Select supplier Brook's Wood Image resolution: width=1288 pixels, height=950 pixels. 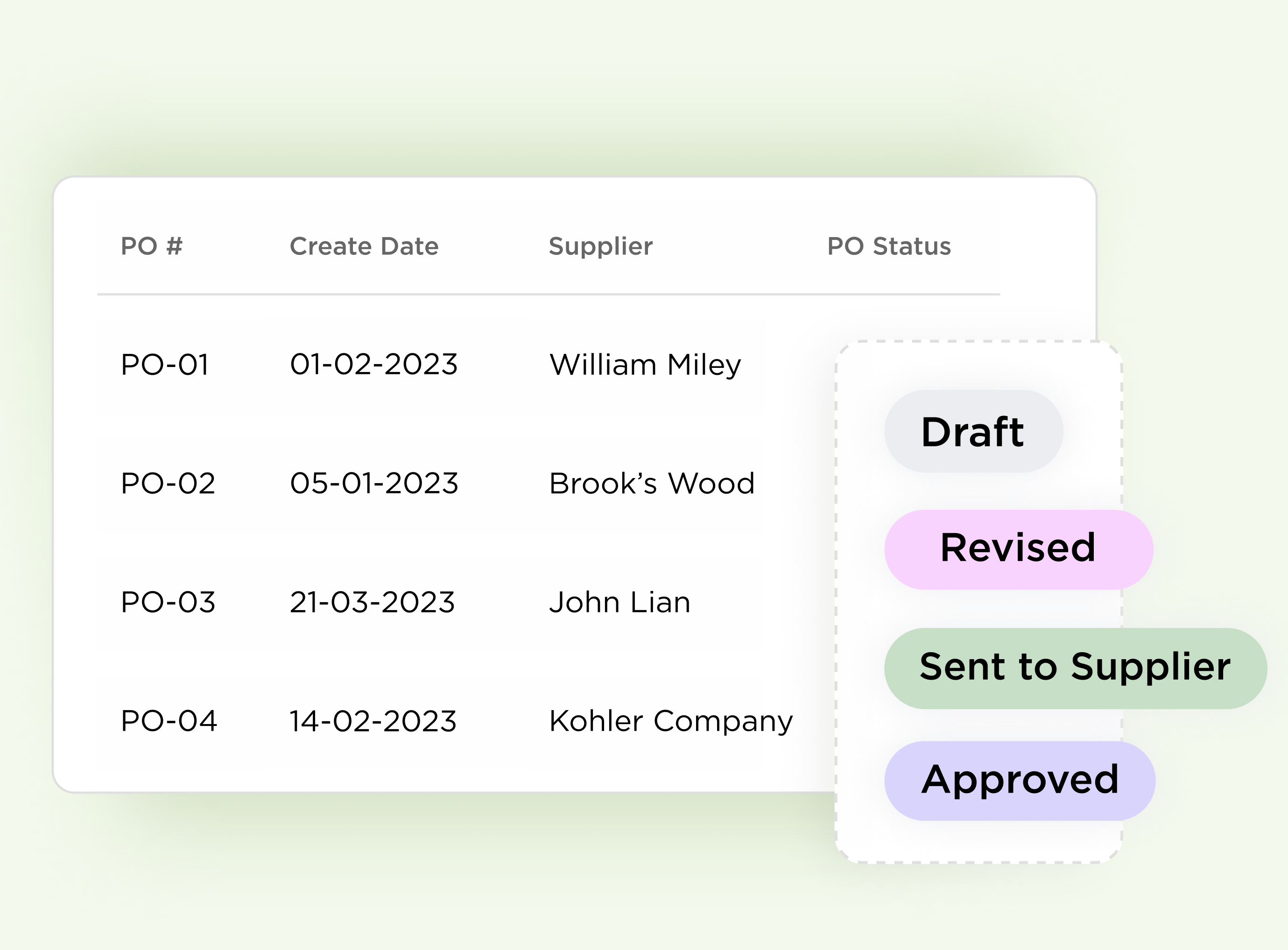(x=652, y=483)
